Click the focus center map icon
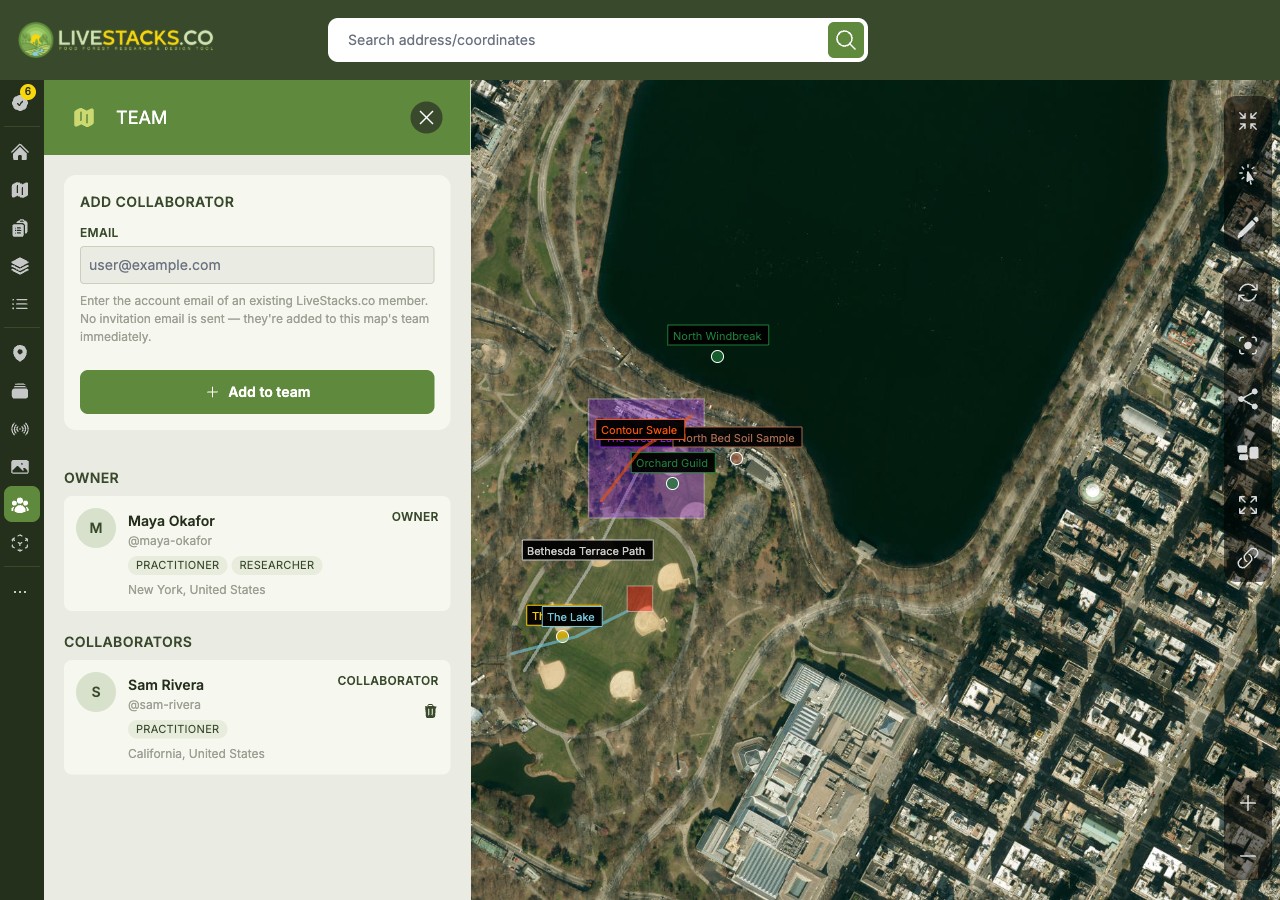The height and width of the screenshot is (900, 1280). pos(1247,346)
